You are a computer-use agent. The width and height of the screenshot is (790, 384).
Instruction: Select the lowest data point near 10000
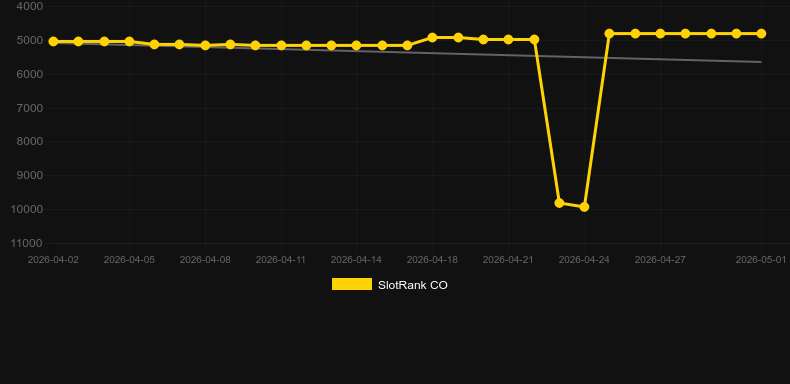point(584,207)
